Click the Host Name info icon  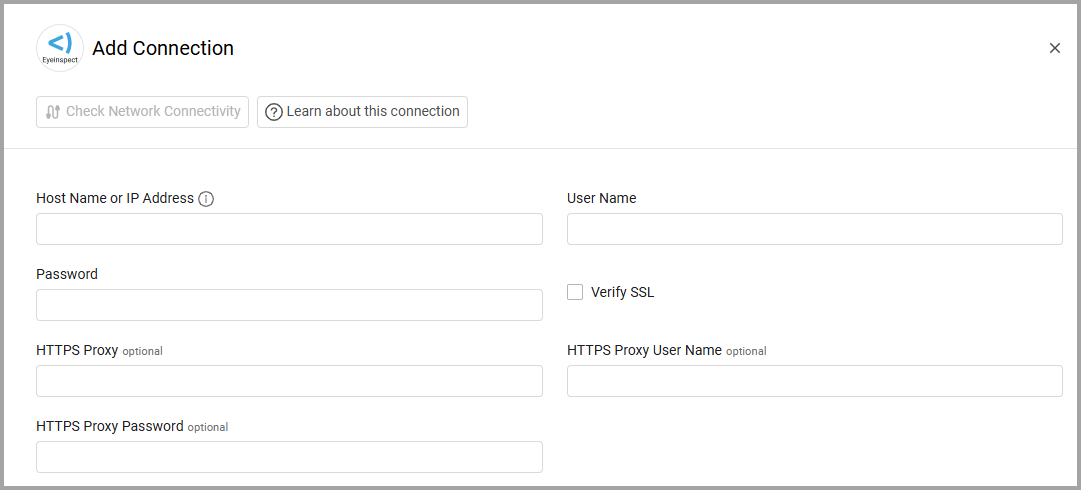(x=206, y=199)
